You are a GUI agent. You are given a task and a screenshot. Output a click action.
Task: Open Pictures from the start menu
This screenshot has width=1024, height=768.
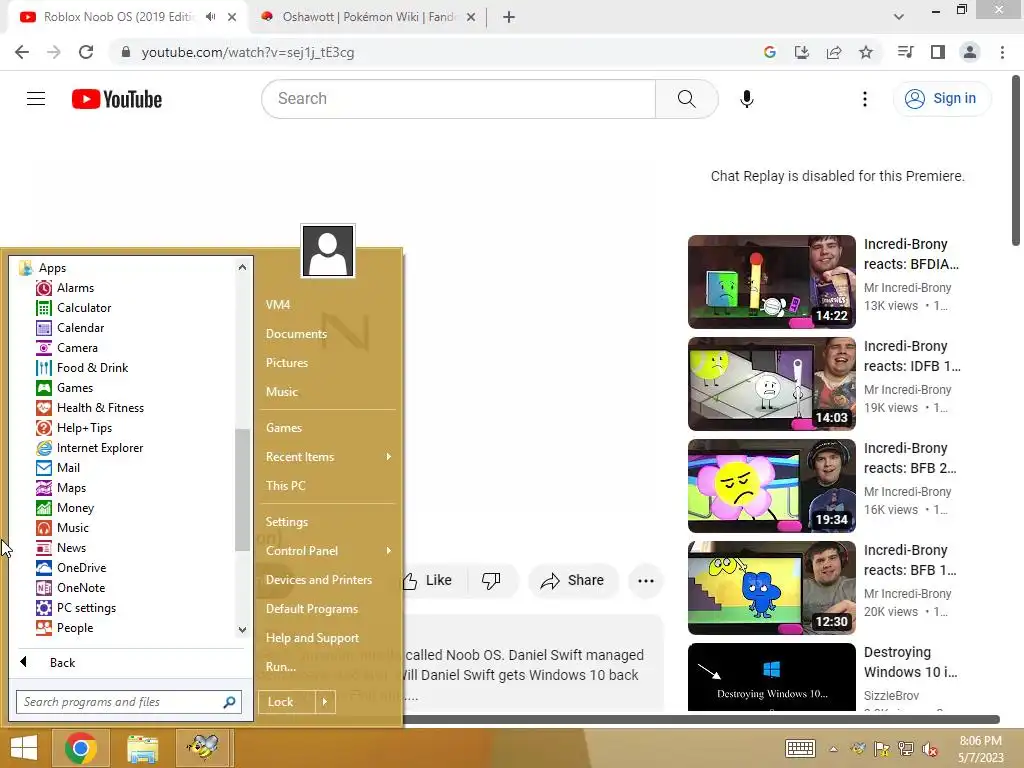[x=287, y=362]
